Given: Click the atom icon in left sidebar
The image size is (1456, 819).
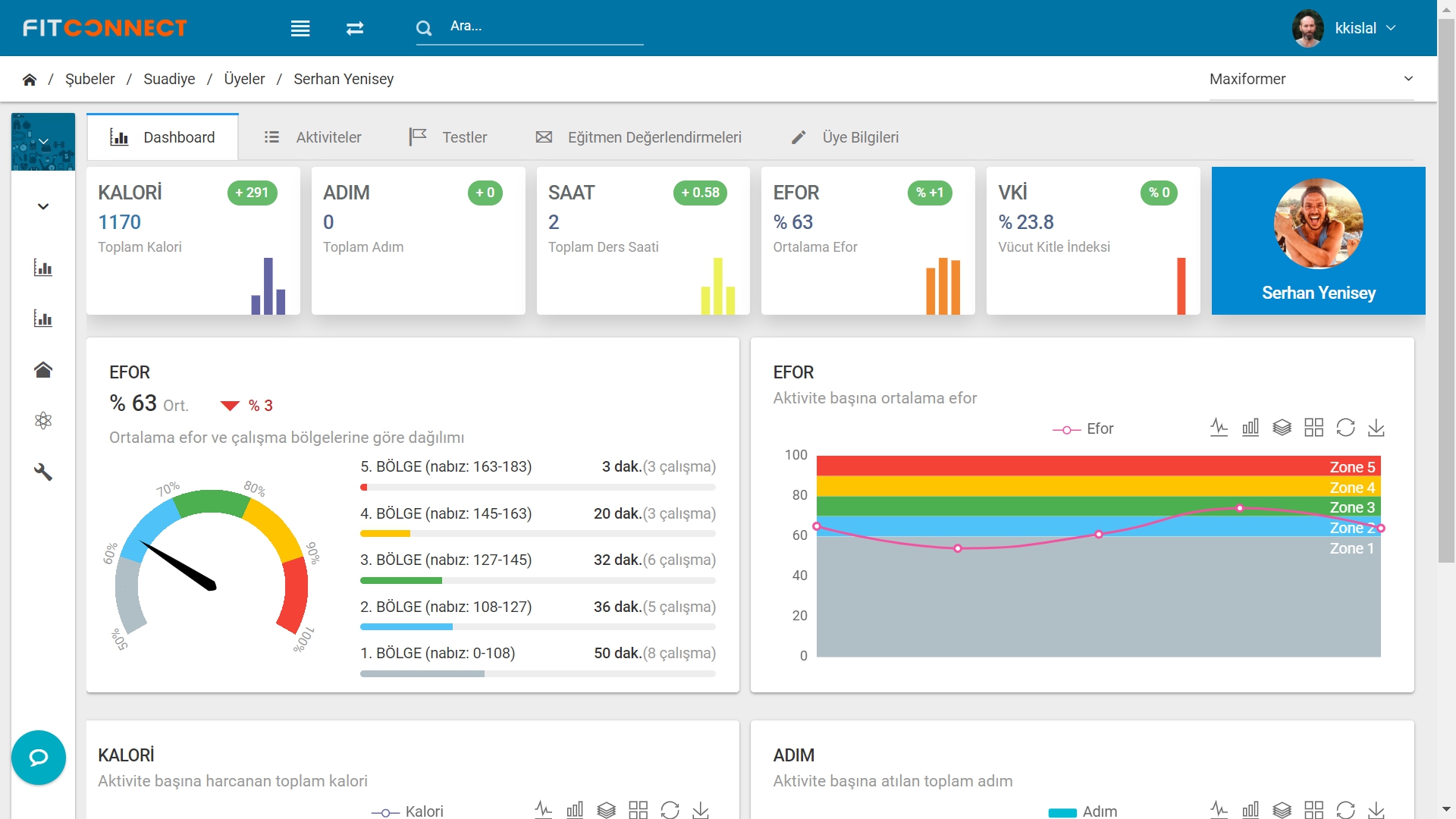Looking at the screenshot, I should coord(43,421).
